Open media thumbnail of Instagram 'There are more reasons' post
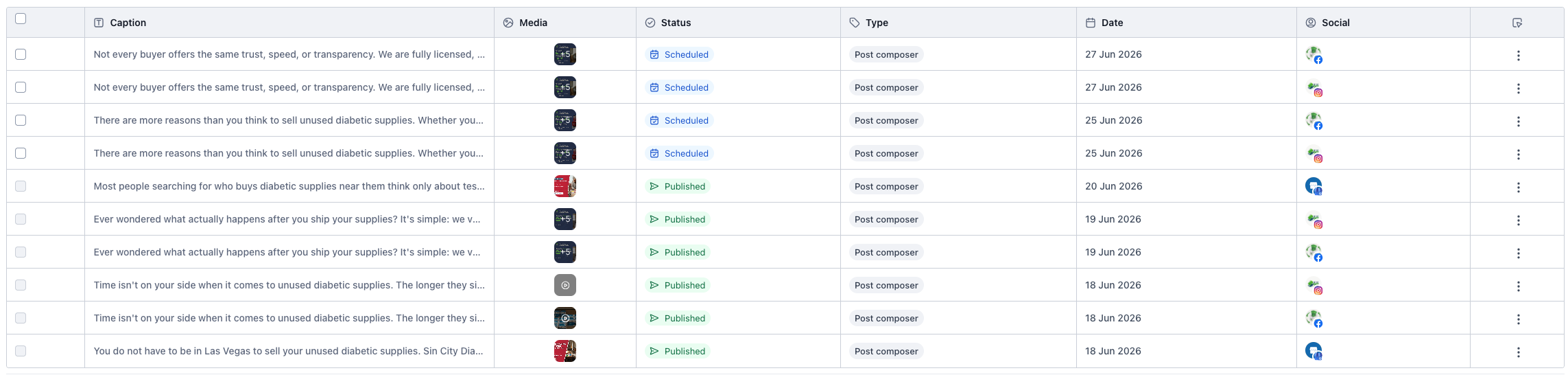Screen dimensions: 1568x375 pyautogui.click(x=565, y=153)
